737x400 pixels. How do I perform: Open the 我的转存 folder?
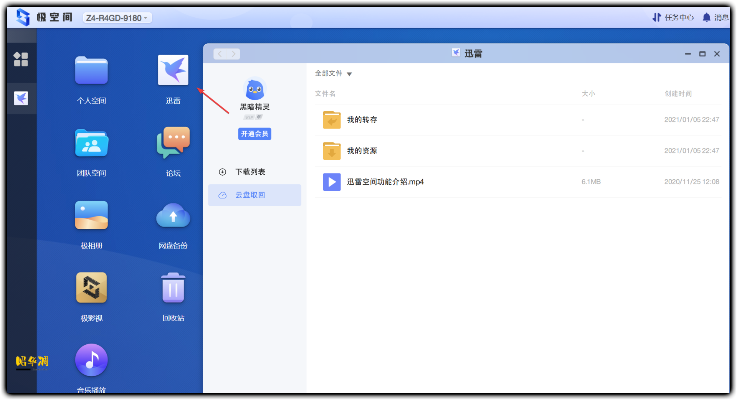[361, 120]
